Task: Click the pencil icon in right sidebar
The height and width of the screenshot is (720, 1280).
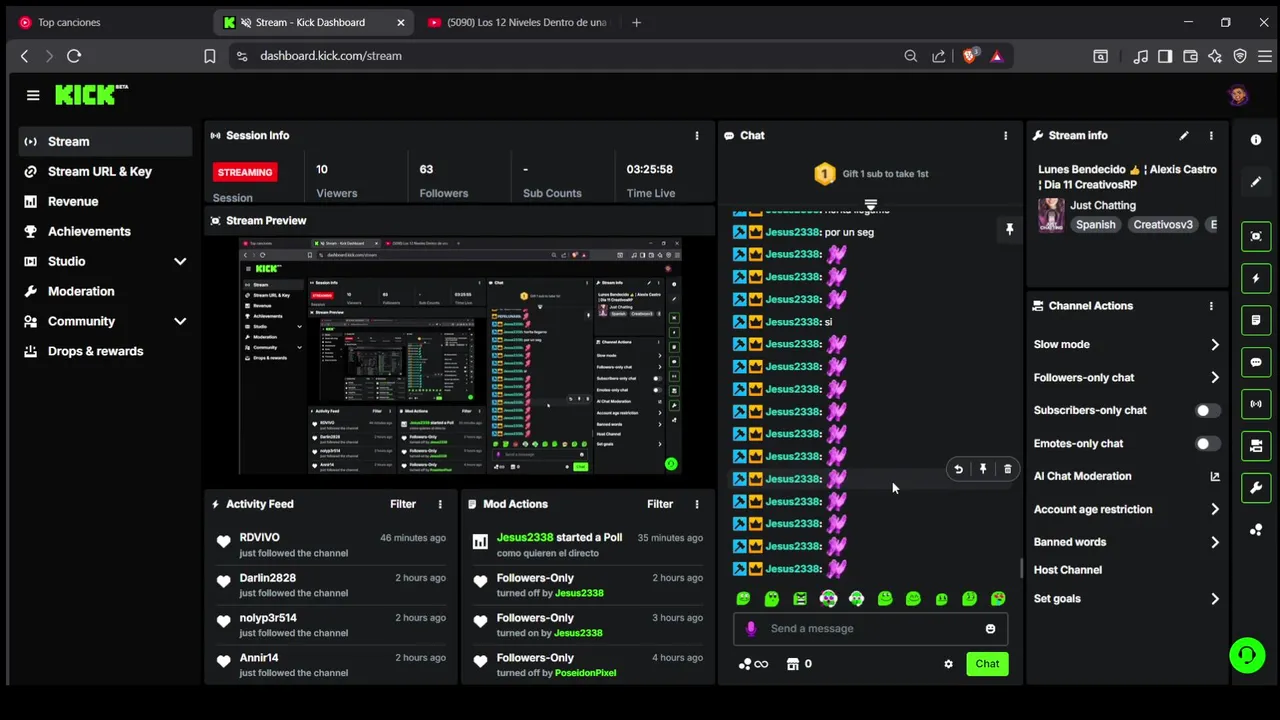Action: coord(1256,182)
